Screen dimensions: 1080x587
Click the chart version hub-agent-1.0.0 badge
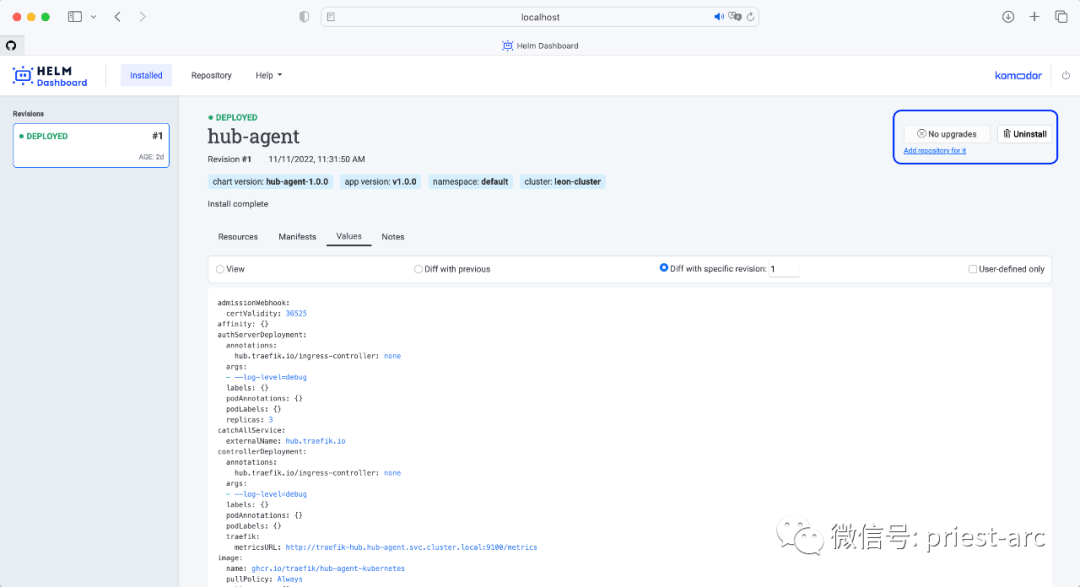(270, 182)
